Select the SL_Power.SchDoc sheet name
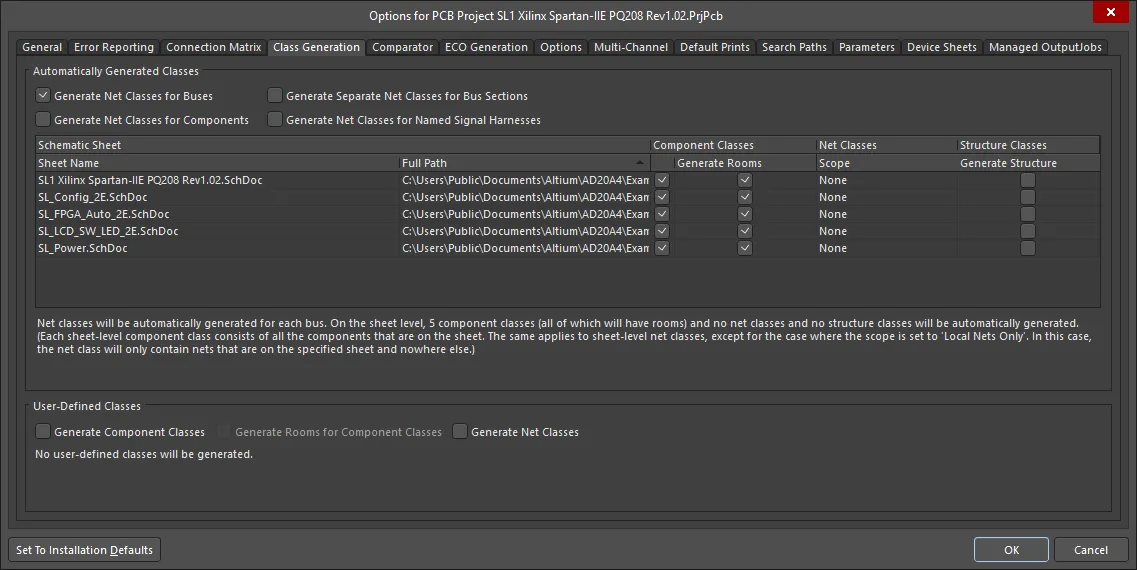Image resolution: width=1137 pixels, height=570 pixels. (x=83, y=248)
